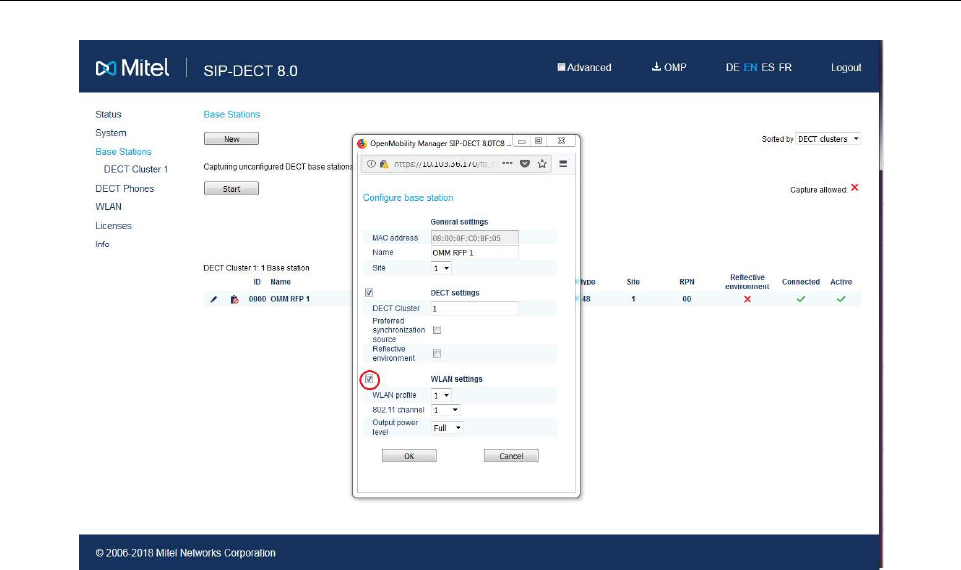
Task: Toggle the Advanced checkbox in header
Action: 561,67
